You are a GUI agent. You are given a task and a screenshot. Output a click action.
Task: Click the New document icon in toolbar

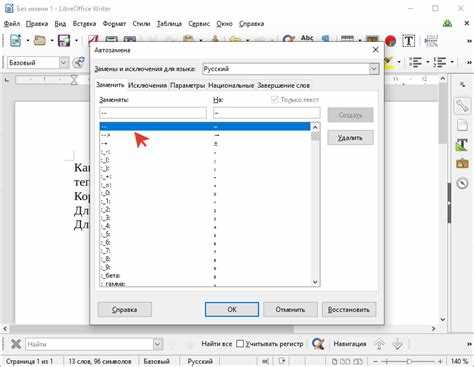pos(15,41)
